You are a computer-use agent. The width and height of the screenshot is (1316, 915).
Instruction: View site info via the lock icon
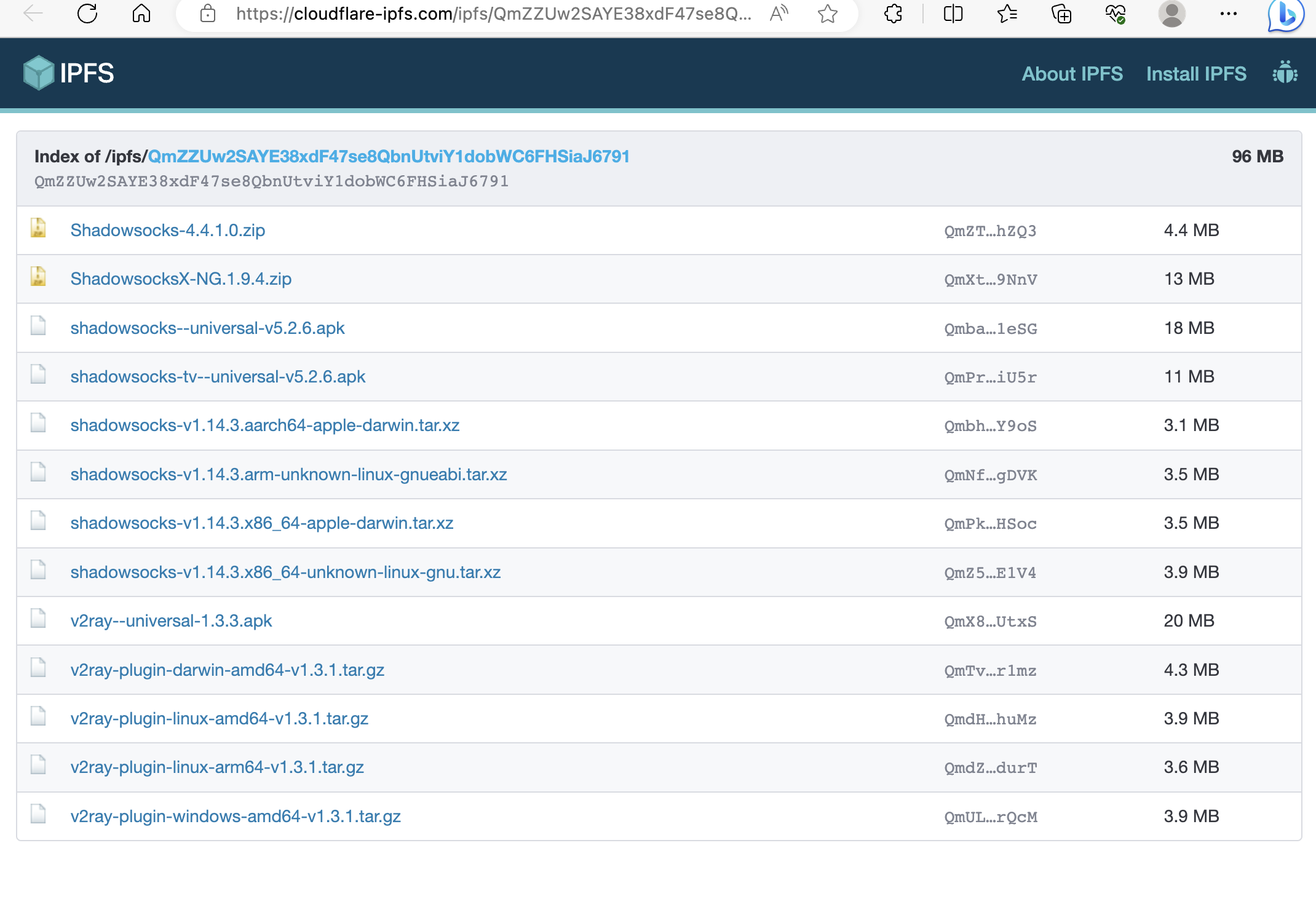[x=208, y=13]
